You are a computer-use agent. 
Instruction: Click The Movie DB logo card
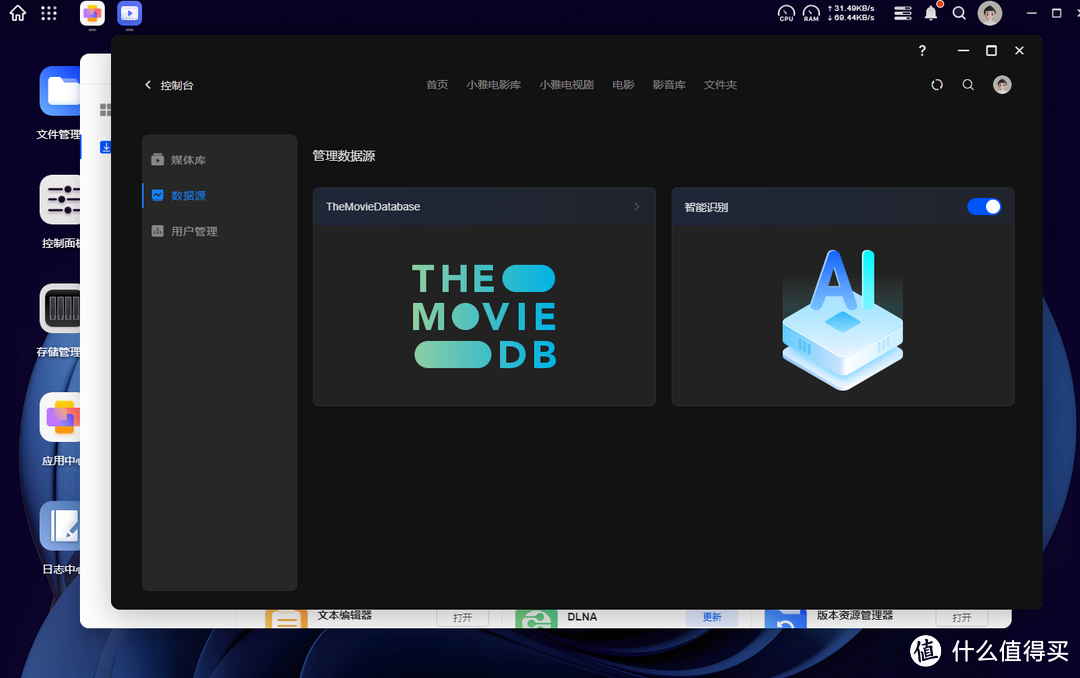tap(484, 315)
